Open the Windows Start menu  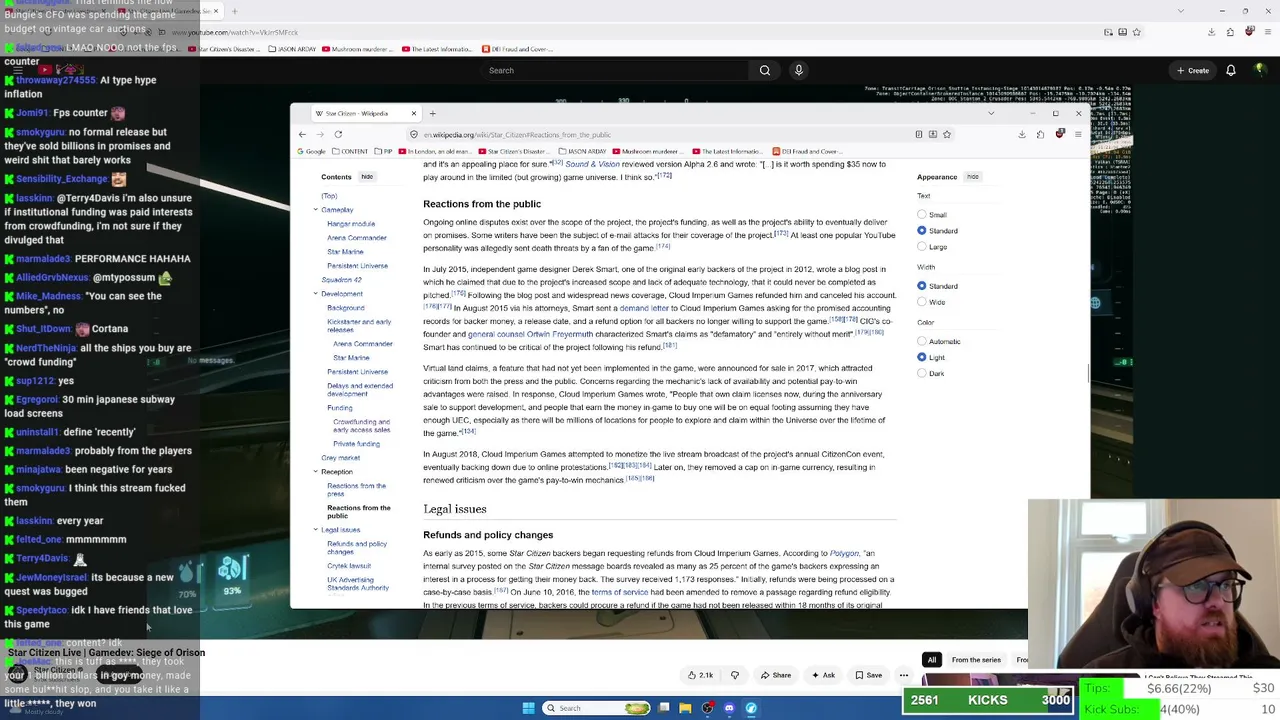point(528,708)
